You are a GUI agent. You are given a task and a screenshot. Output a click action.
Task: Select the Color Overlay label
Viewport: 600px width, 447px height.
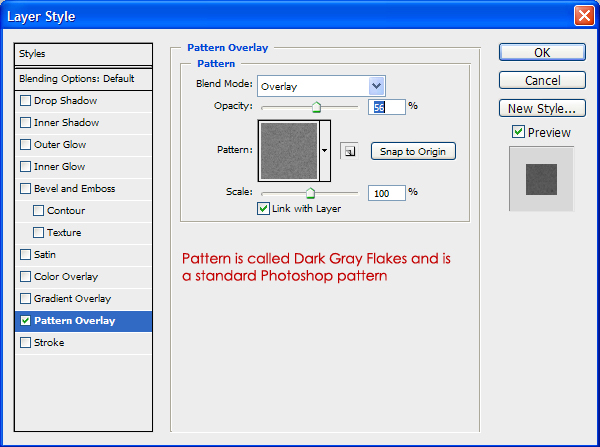66,277
